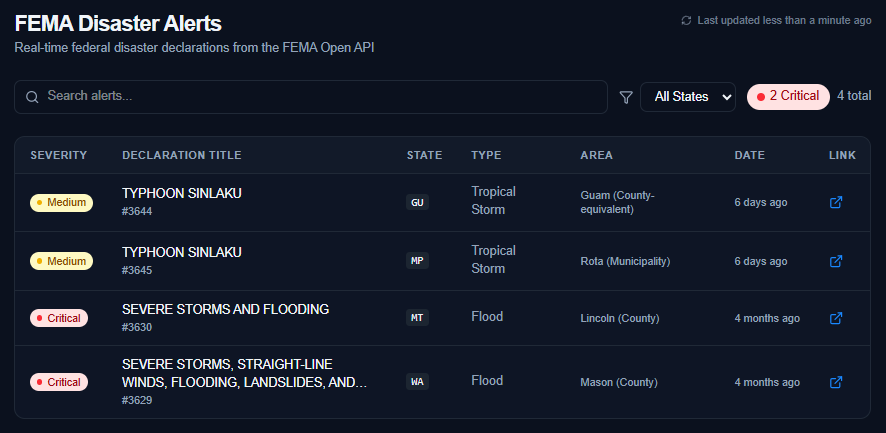Click the WA state tag
The image size is (886, 433).
pyautogui.click(x=417, y=382)
